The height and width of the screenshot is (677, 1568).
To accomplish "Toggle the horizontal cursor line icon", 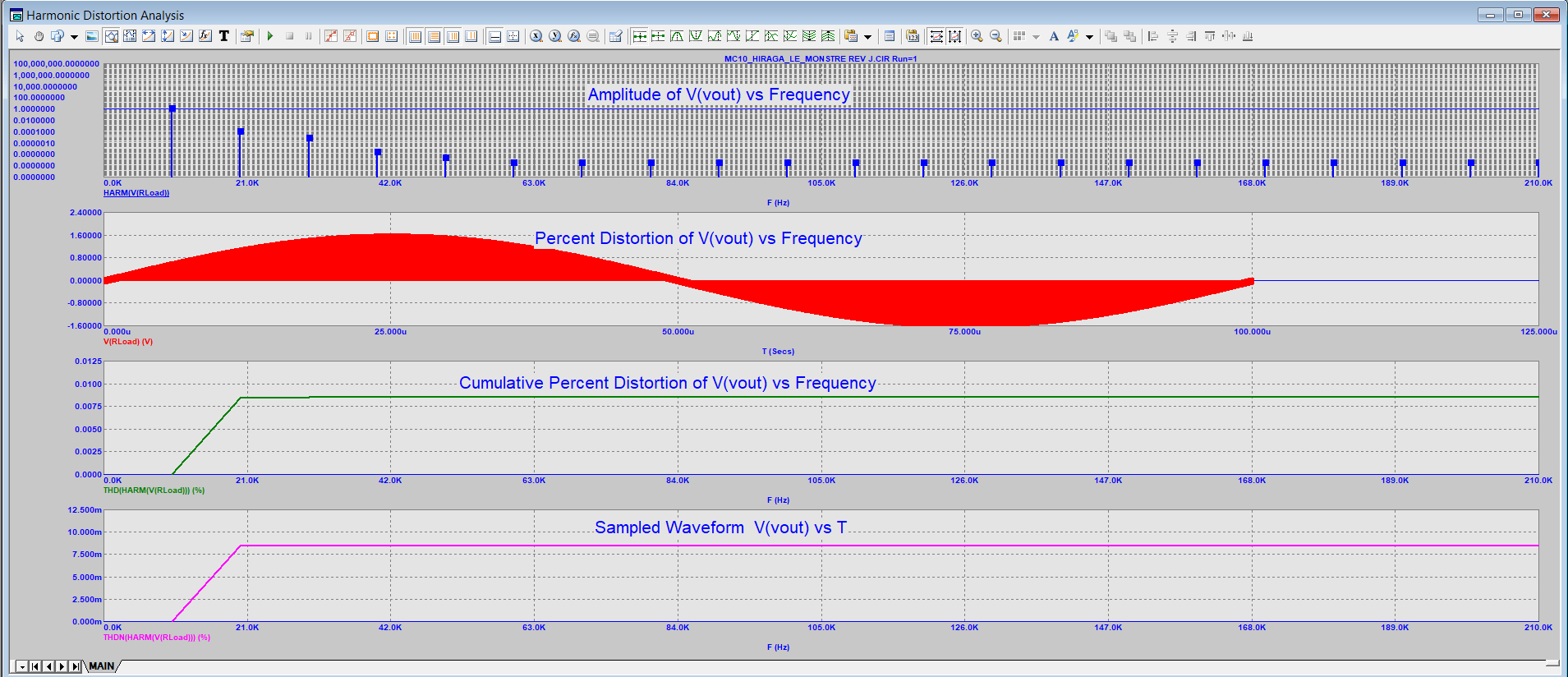I will coord(494,36).
